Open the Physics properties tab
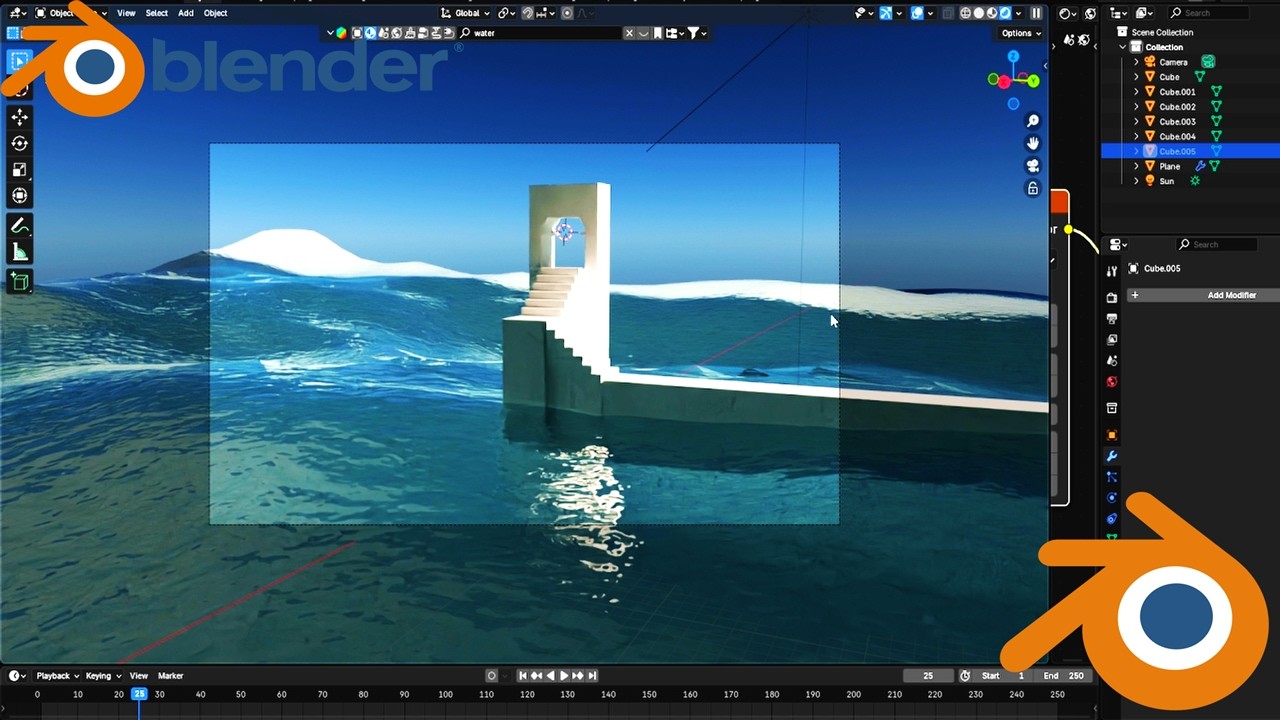1280x720 pixels. (x=1112, y=497)
